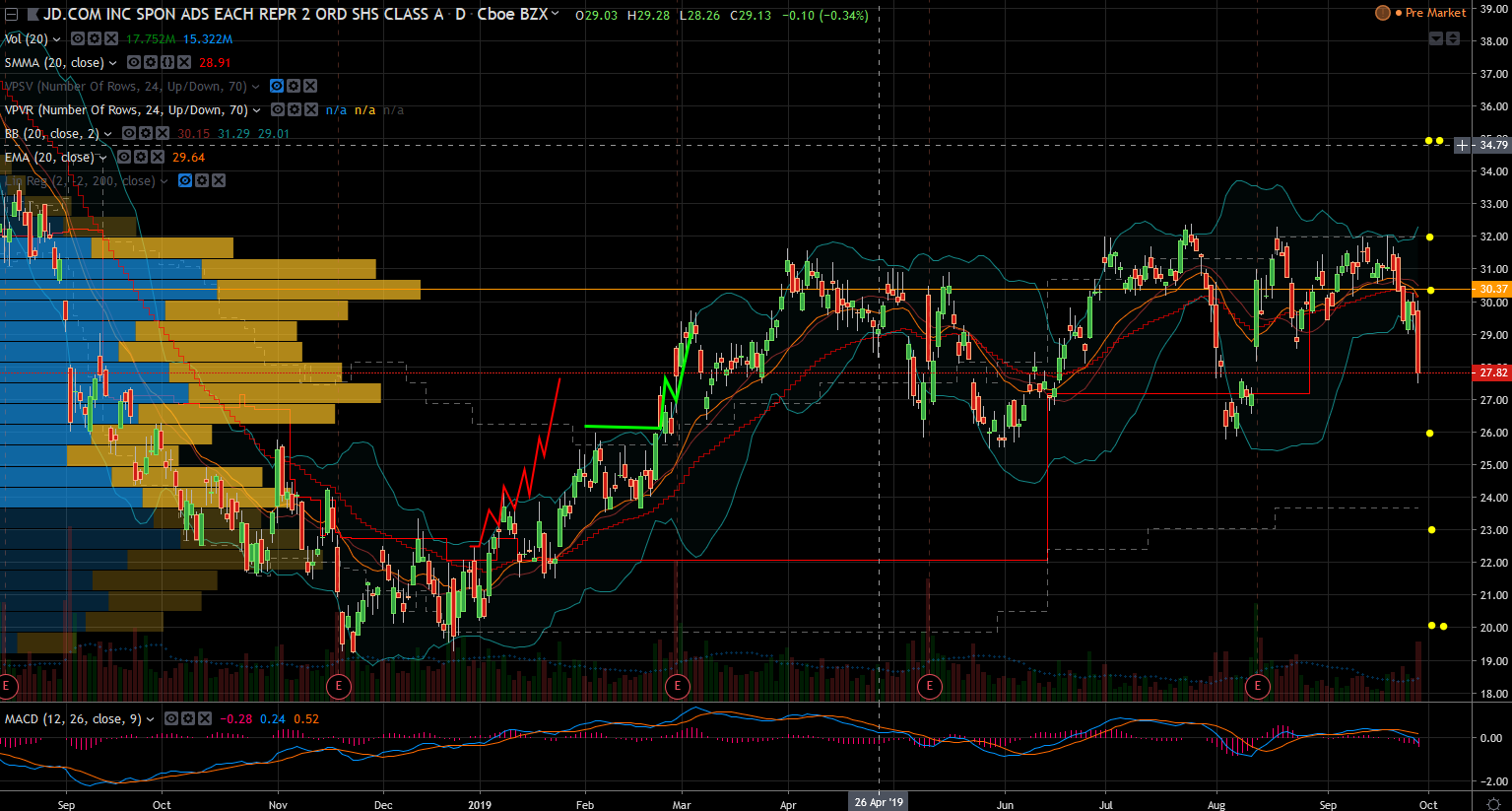Toggle visibility of the Bollinger Bands indicator
Image resolution: width=1512 pixels, height=811 pixels.
pyautogui.click(x=129, y=134)
